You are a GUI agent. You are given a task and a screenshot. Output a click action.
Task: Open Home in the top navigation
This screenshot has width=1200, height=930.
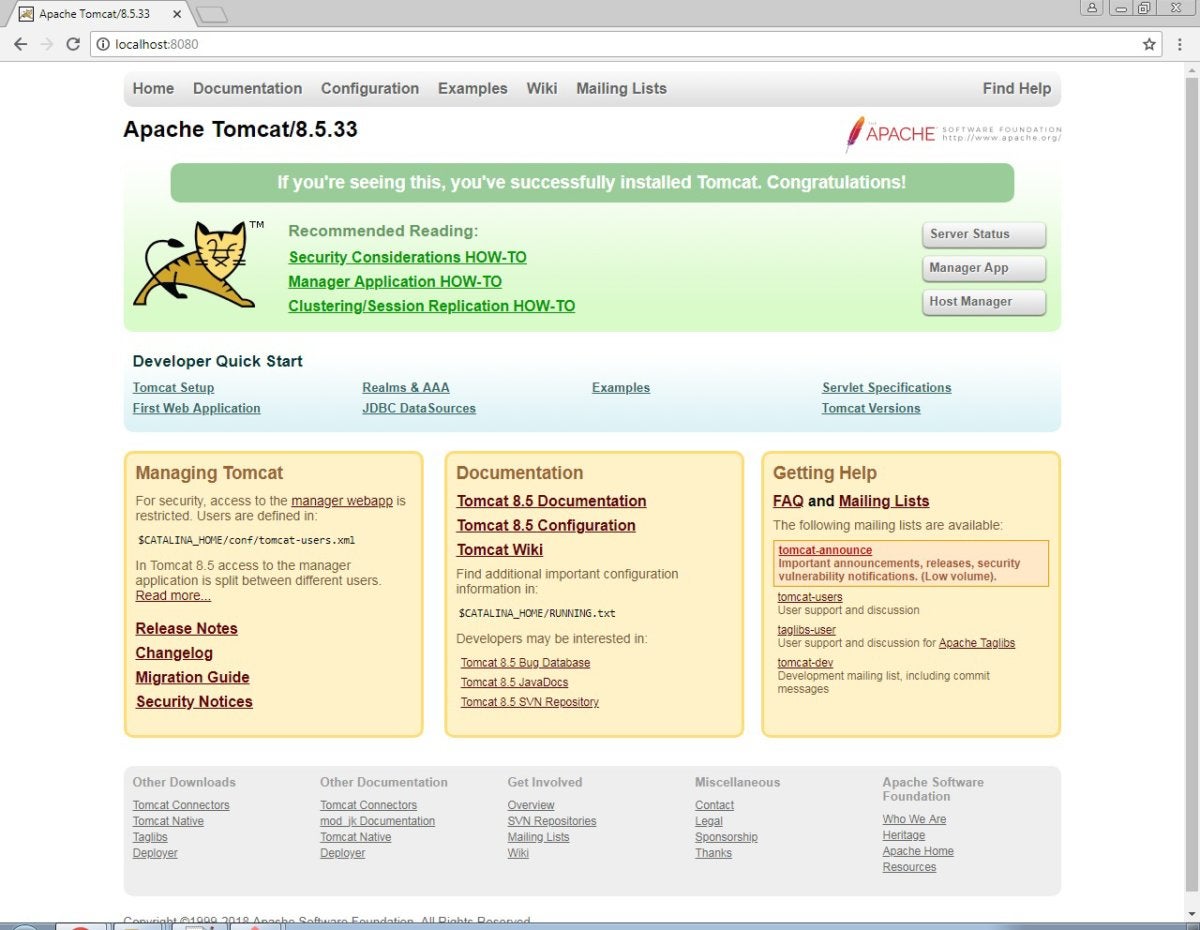pos(153,88)
